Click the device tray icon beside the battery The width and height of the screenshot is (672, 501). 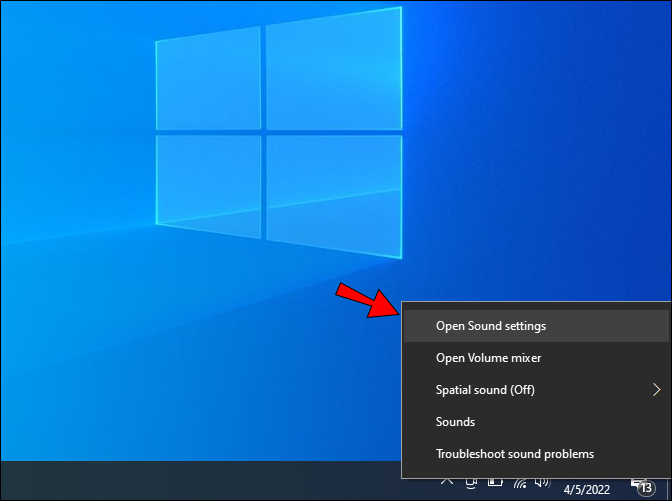click(x=471, y=483)
